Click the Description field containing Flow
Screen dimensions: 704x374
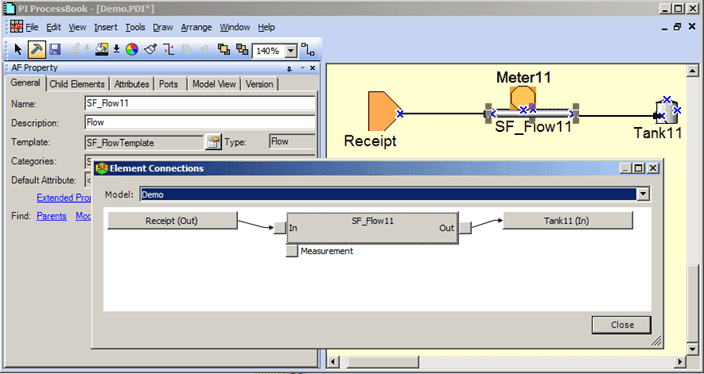[x=200, y=122]
